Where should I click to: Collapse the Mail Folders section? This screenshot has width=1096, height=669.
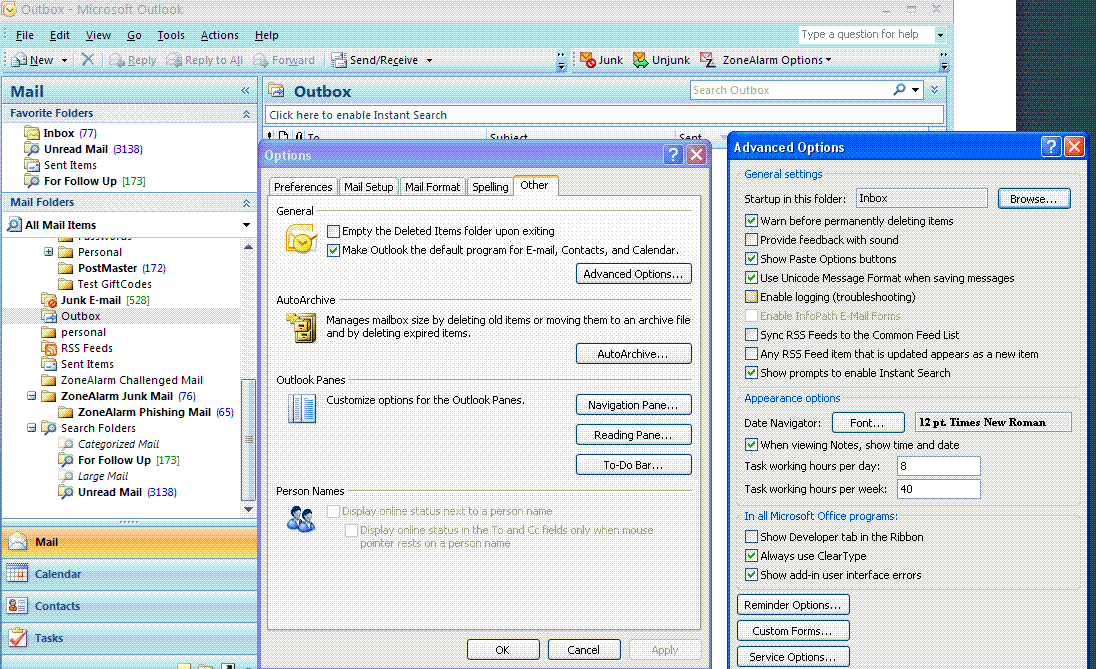point(246,203)
